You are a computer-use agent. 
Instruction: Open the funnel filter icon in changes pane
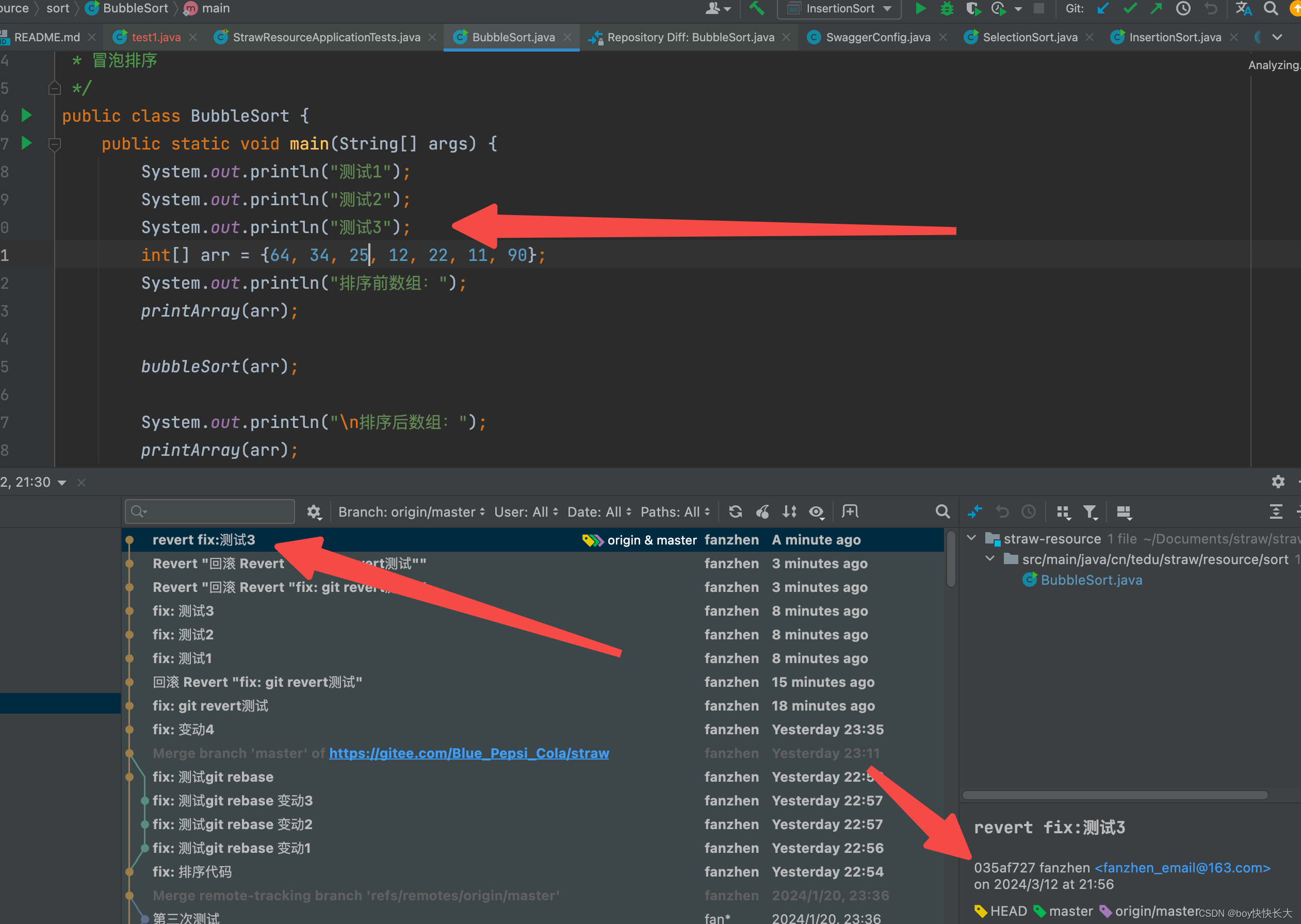(x=1091, y=512)
